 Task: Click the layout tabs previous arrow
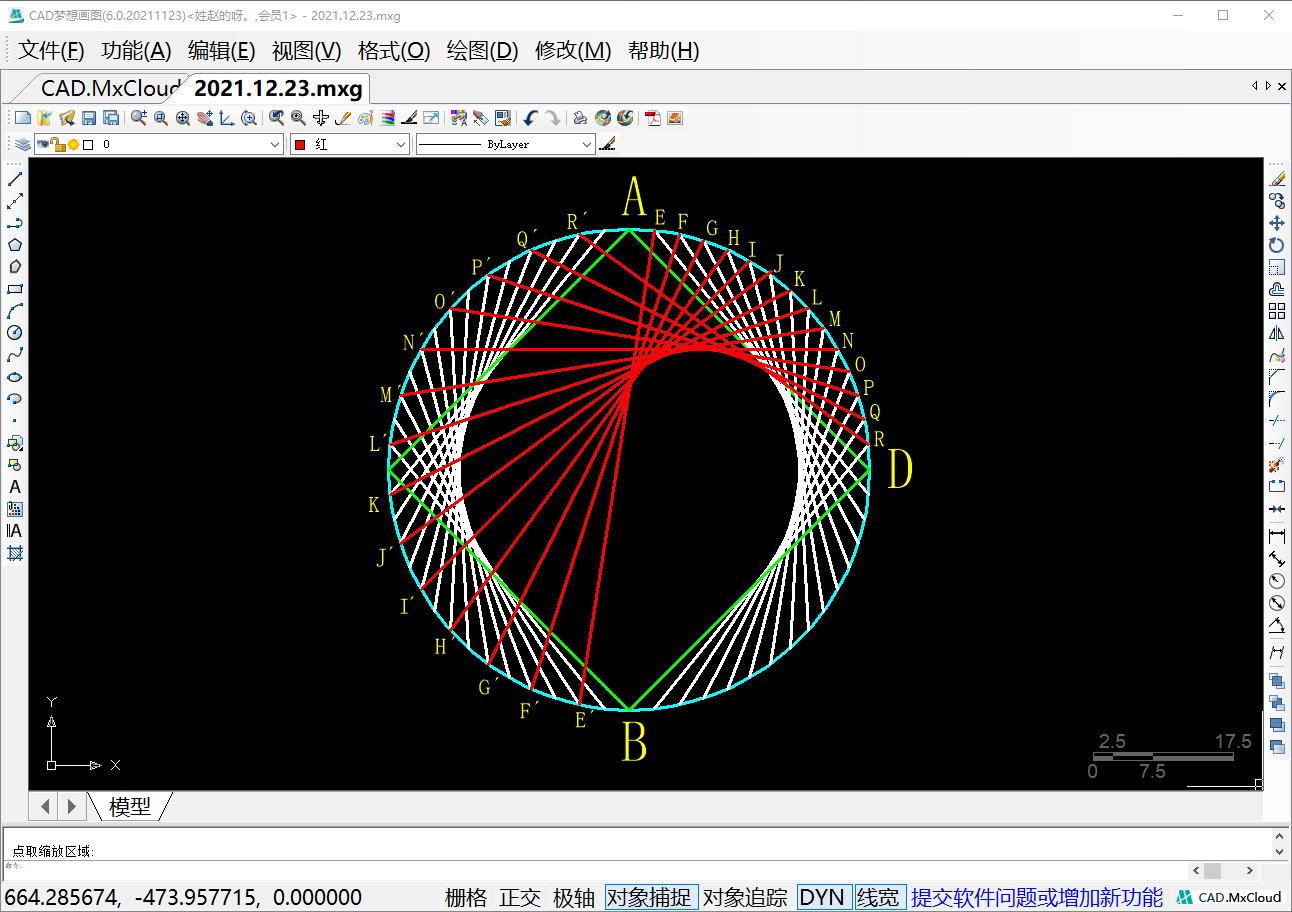tap(45, 806)
